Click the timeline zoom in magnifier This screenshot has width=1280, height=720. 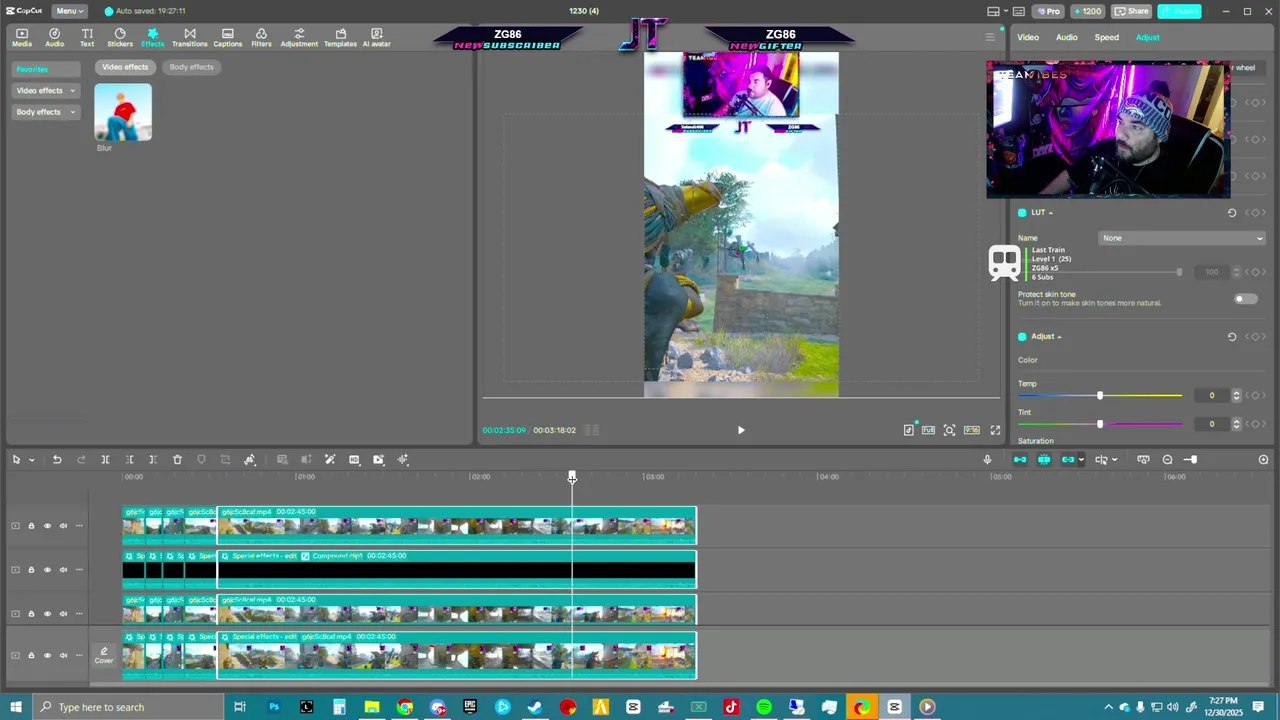tap(1263, 460)
